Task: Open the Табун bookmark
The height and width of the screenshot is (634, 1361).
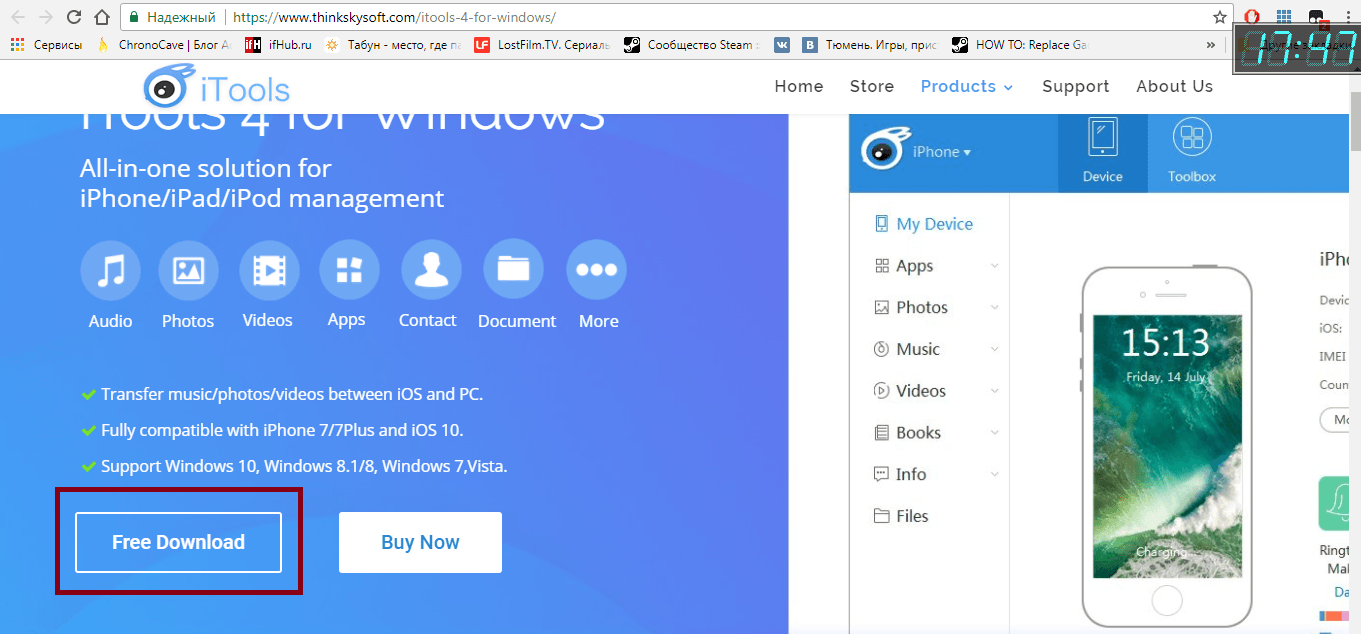Action: pyautogui.click(x=393, y=45)
